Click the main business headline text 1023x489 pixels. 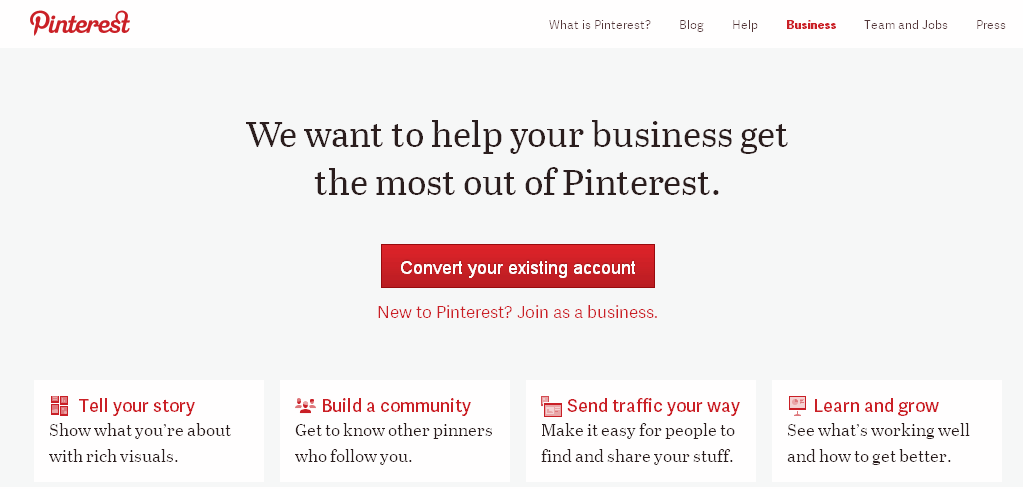[x=517, y=159]
